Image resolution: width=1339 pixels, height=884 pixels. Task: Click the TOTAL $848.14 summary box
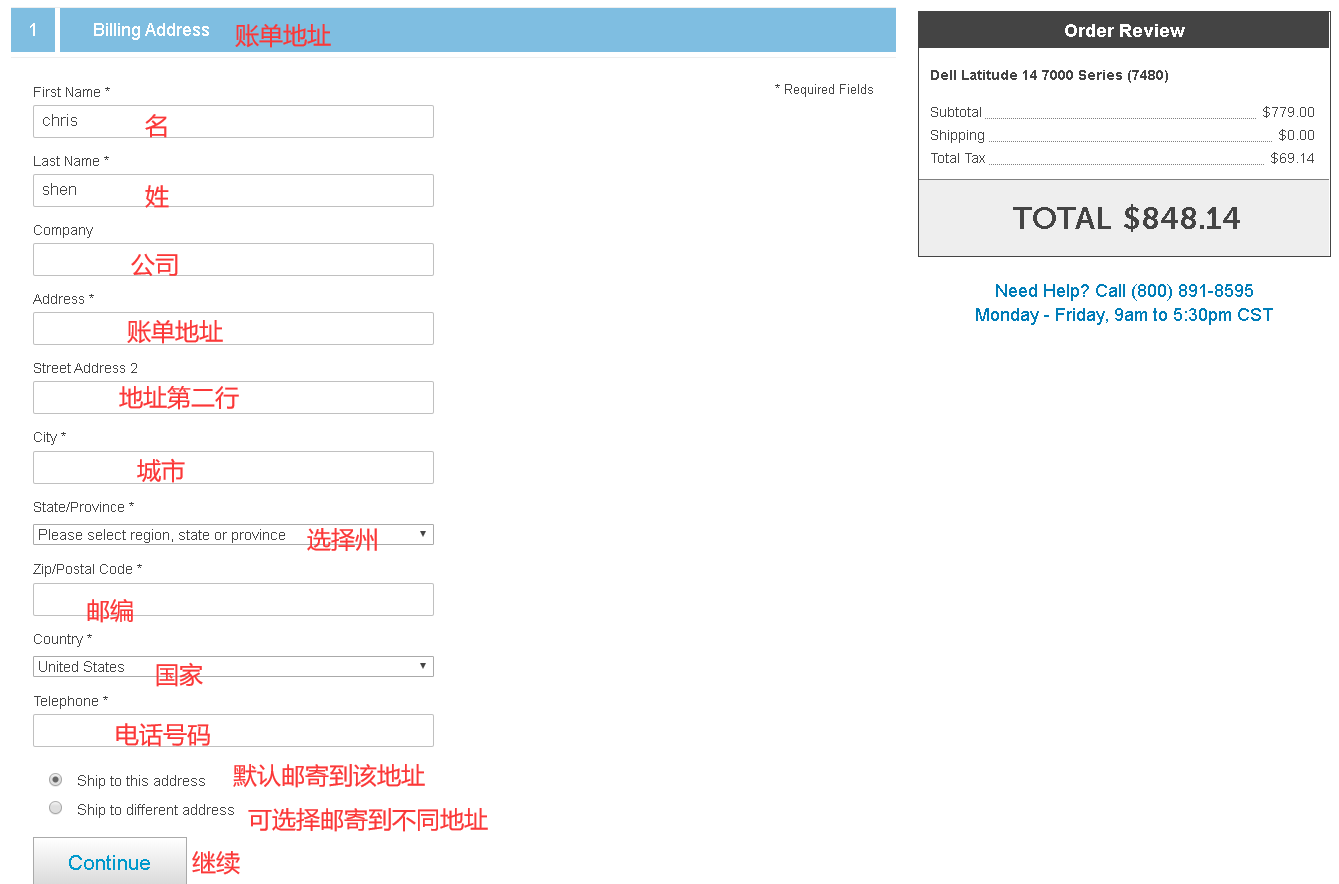coord(1125,218)
